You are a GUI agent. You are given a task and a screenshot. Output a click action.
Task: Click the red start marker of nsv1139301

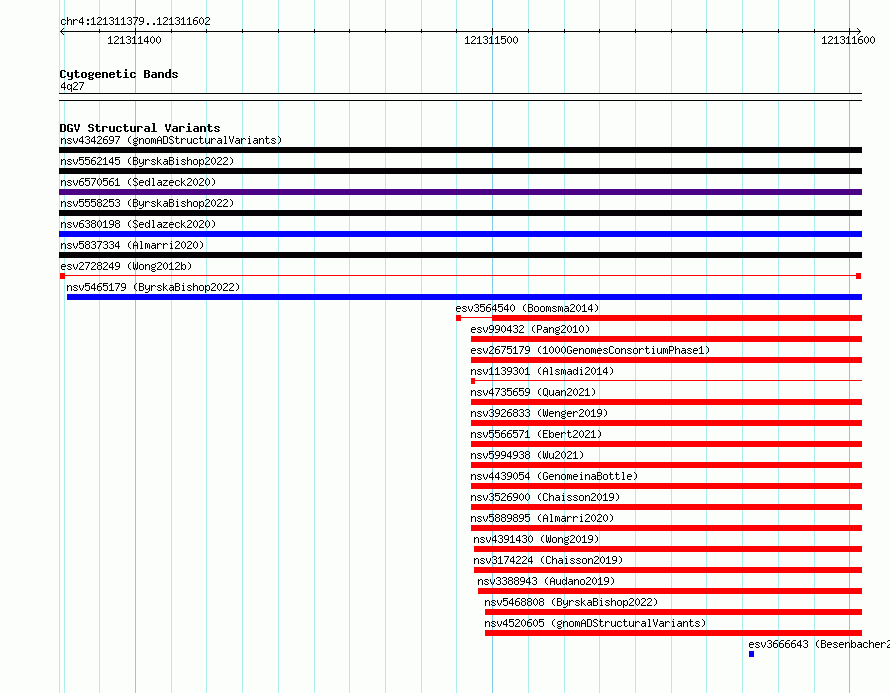point(473,381)
